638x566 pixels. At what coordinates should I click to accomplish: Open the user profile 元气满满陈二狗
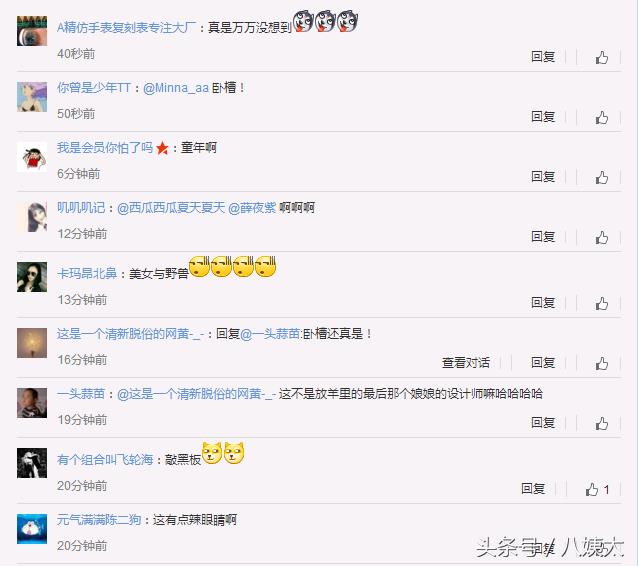click(99, 520)
